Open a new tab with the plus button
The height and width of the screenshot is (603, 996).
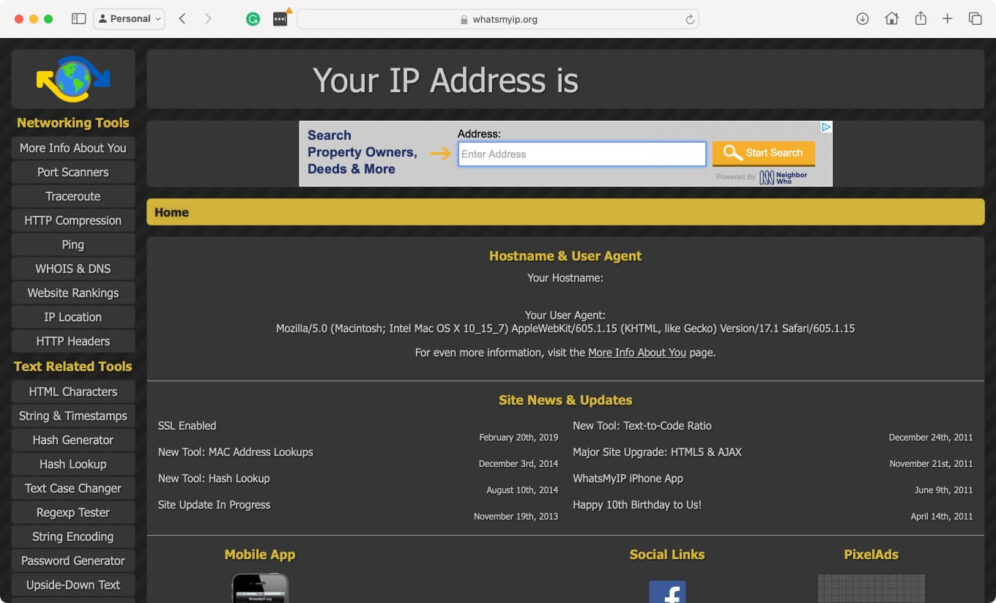[947, 18]
